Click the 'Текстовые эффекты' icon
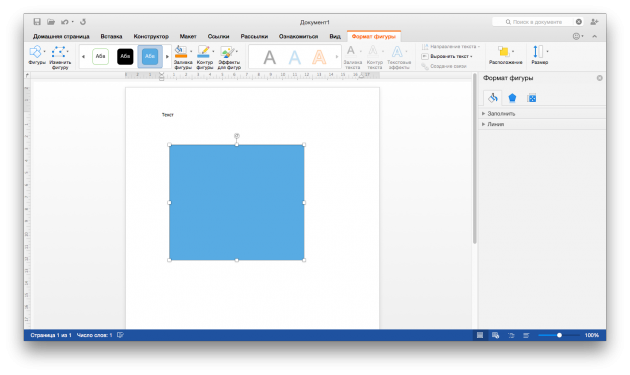 click(397, 51)
